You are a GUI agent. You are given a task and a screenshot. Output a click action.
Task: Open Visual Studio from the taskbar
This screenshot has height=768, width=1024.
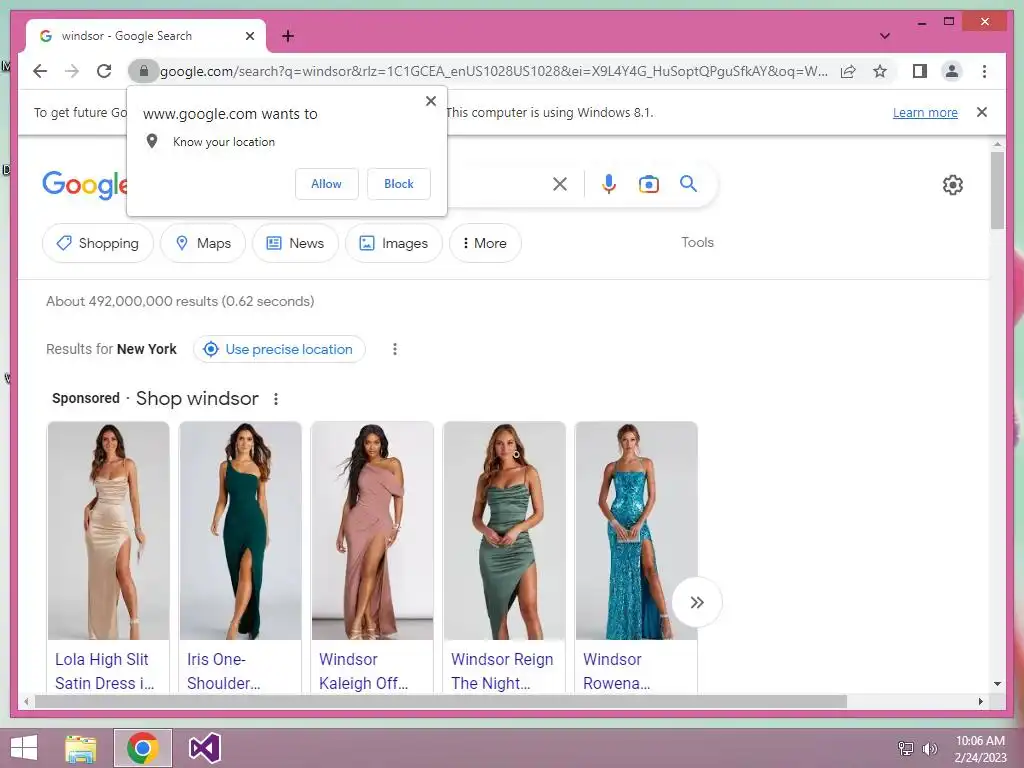[x=204, y=748]
